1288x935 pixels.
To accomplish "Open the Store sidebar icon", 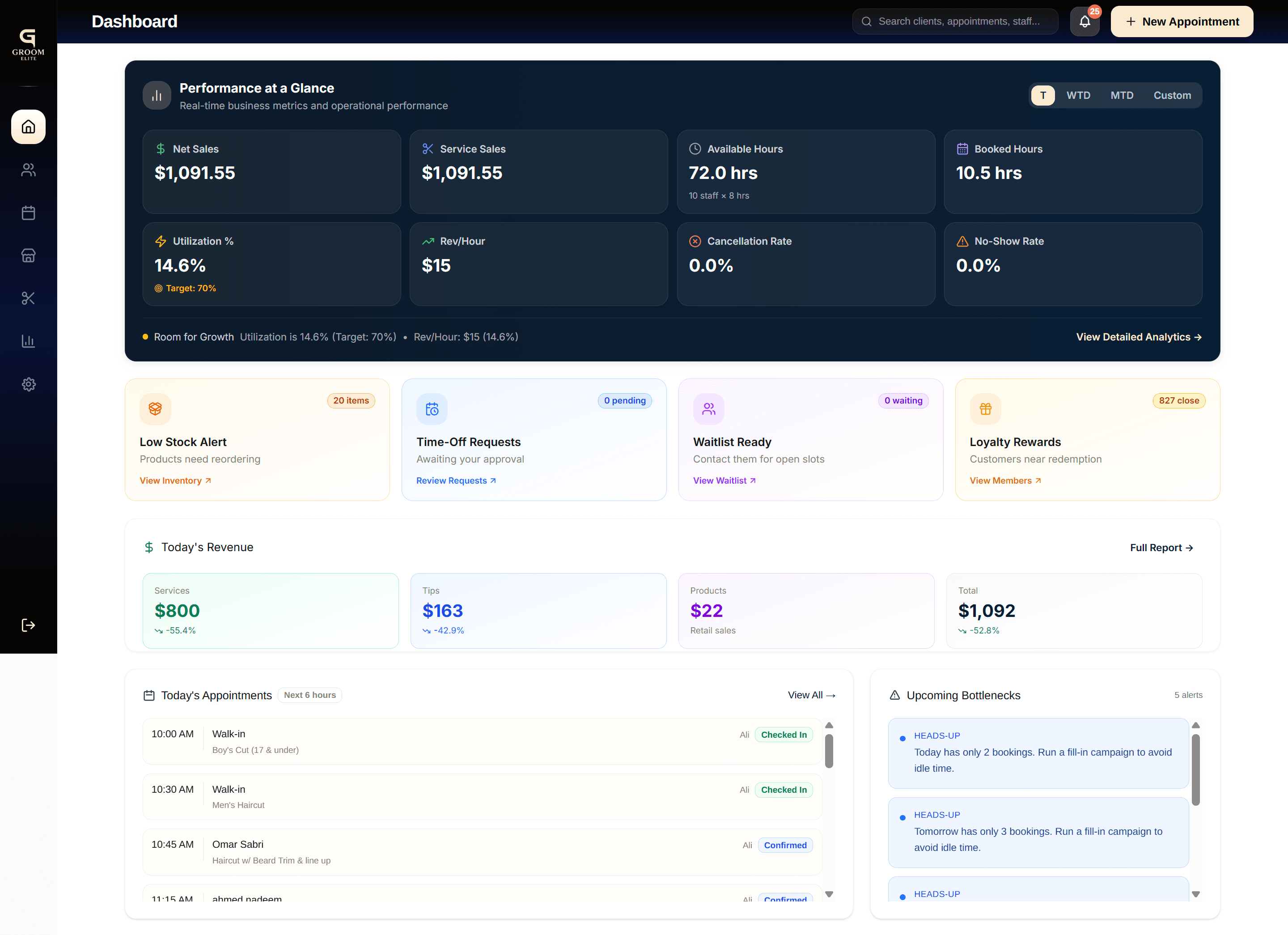I will point(28,255).
